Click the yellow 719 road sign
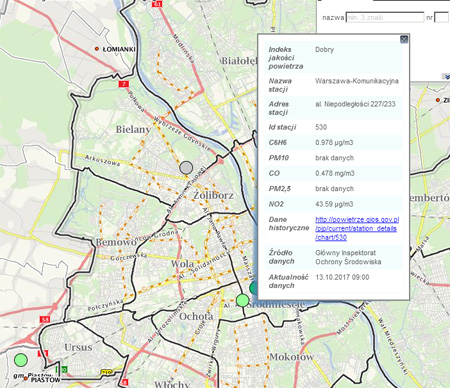This screenshot has height=388, width=450. tap(106, 372)
